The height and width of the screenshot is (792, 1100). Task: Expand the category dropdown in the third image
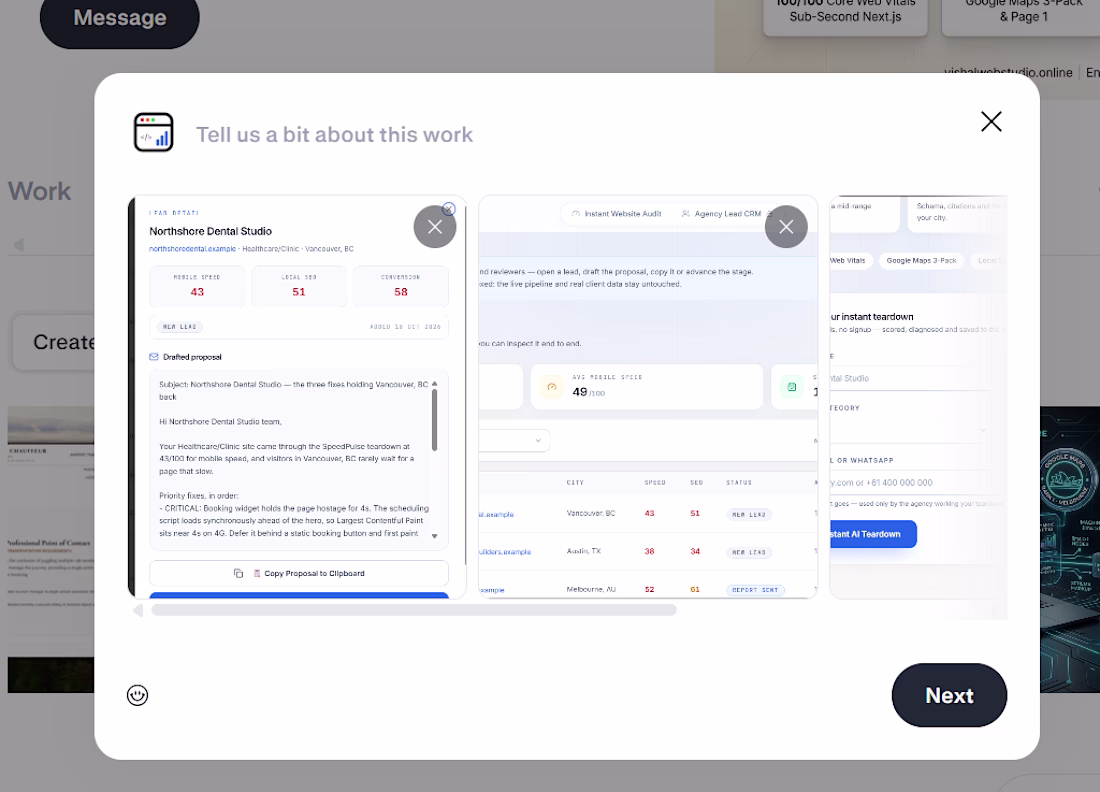982,430
